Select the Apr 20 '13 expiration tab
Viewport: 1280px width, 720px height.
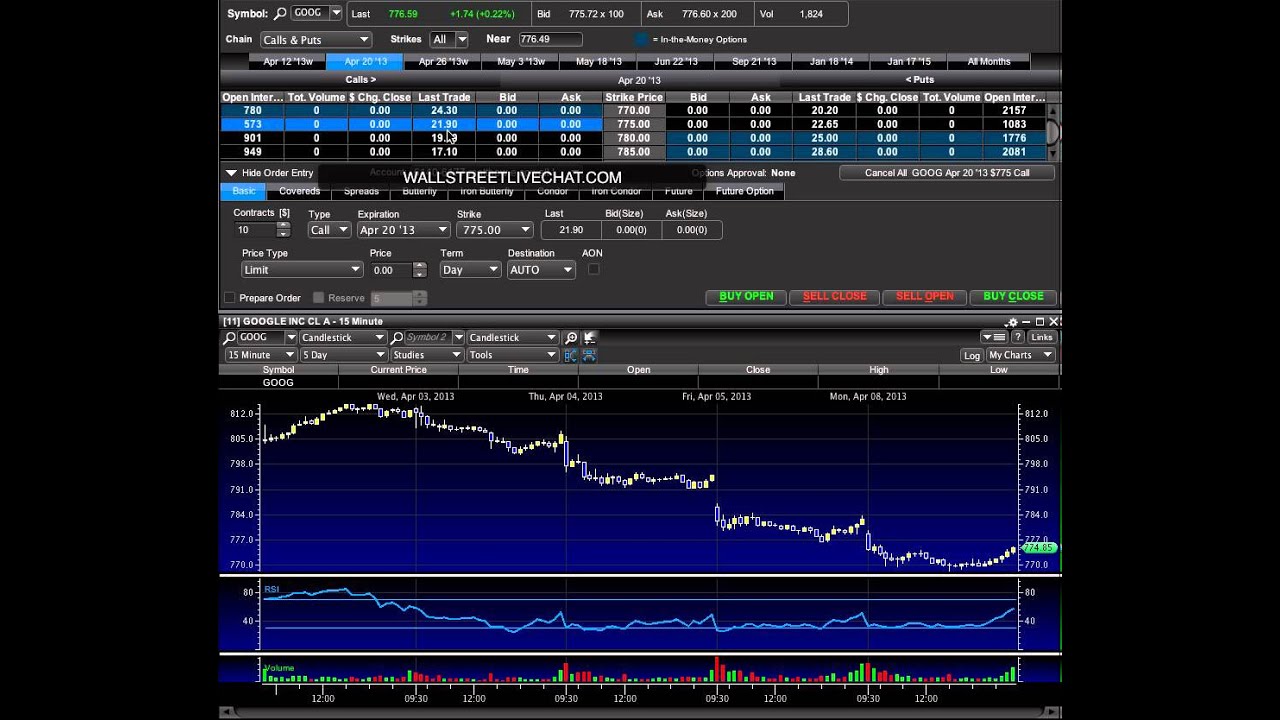(x=365, y=61)
